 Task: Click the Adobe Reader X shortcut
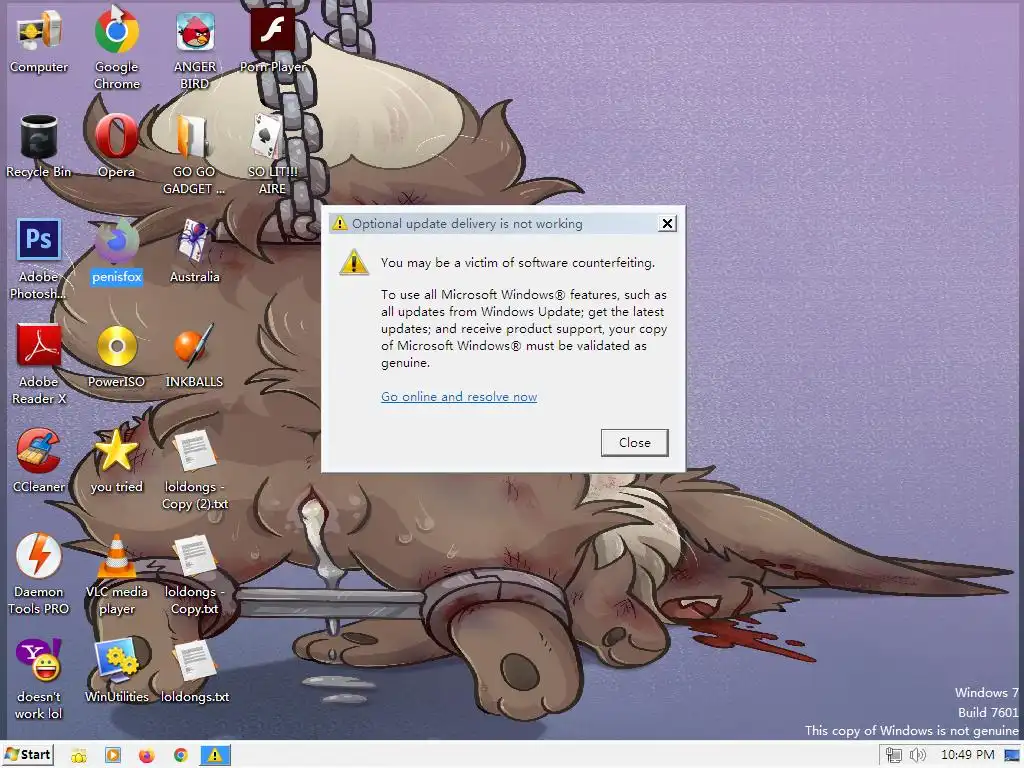(39, 364)
